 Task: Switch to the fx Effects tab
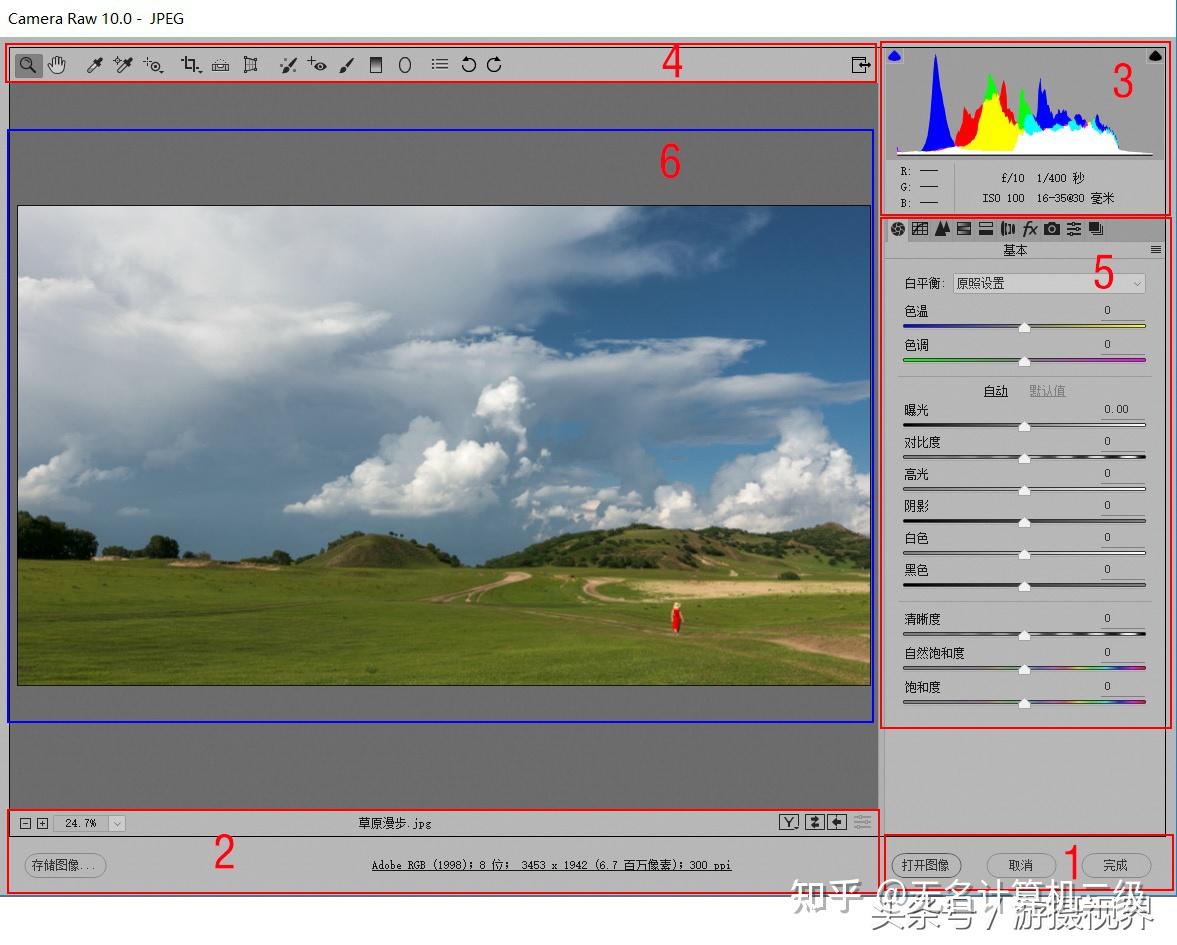pos(1029,229)
